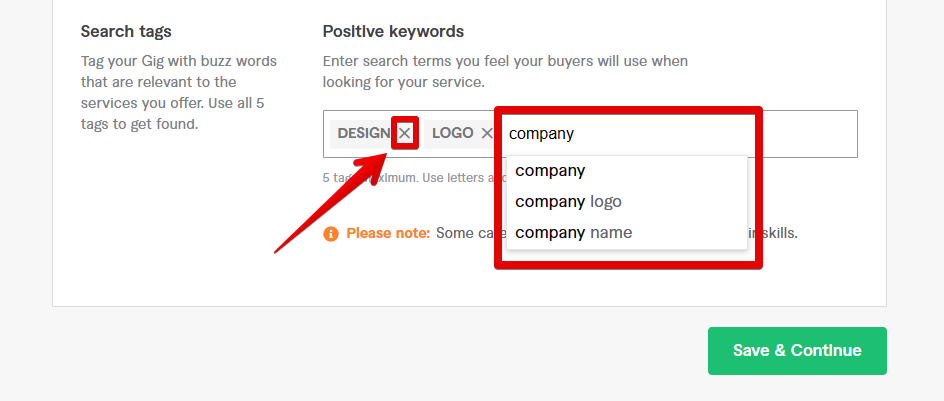Remove the DESIGN tag with its X
Screen dimensions: 944x401
point(404,133)
